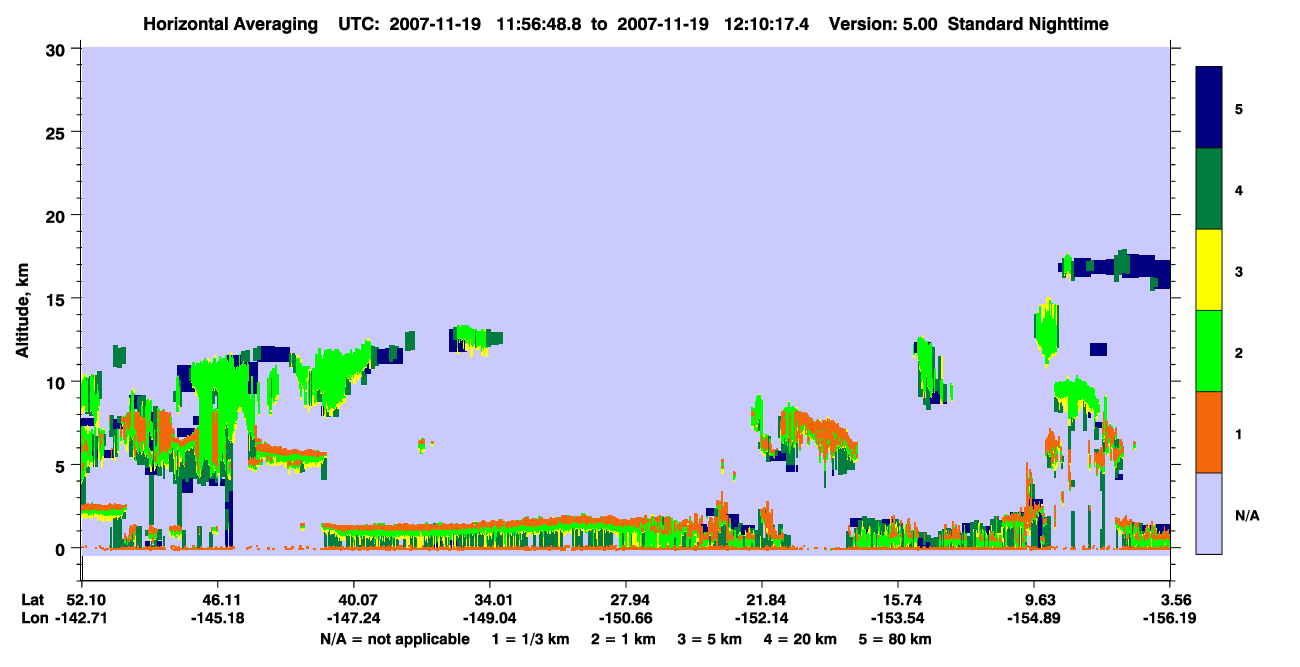Click the dark green color bar segment 4
Image resolution: width=1300 pixels, height=667 pixels.
click(x=1209, y=189)
